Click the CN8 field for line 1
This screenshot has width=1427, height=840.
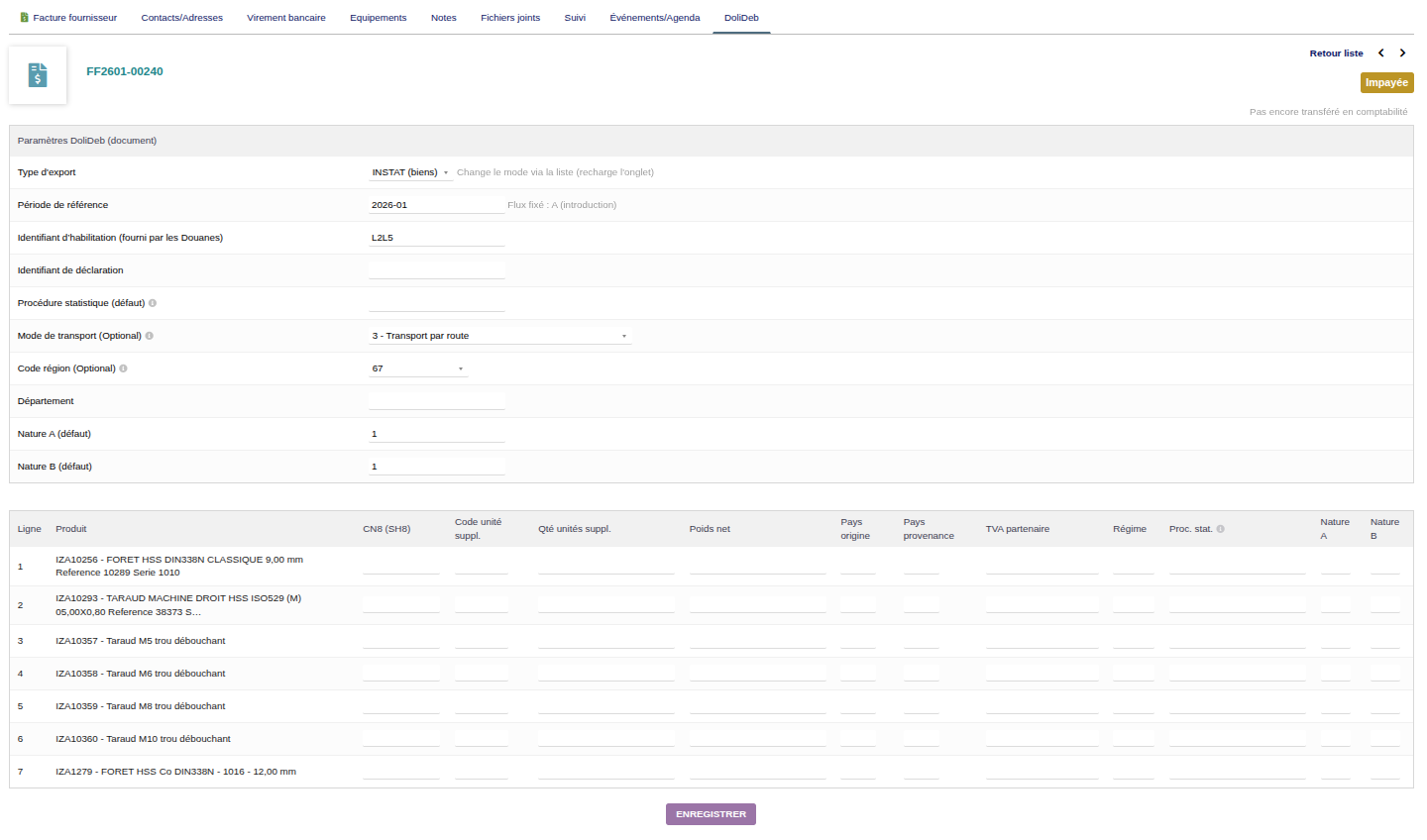coord(400,566)
